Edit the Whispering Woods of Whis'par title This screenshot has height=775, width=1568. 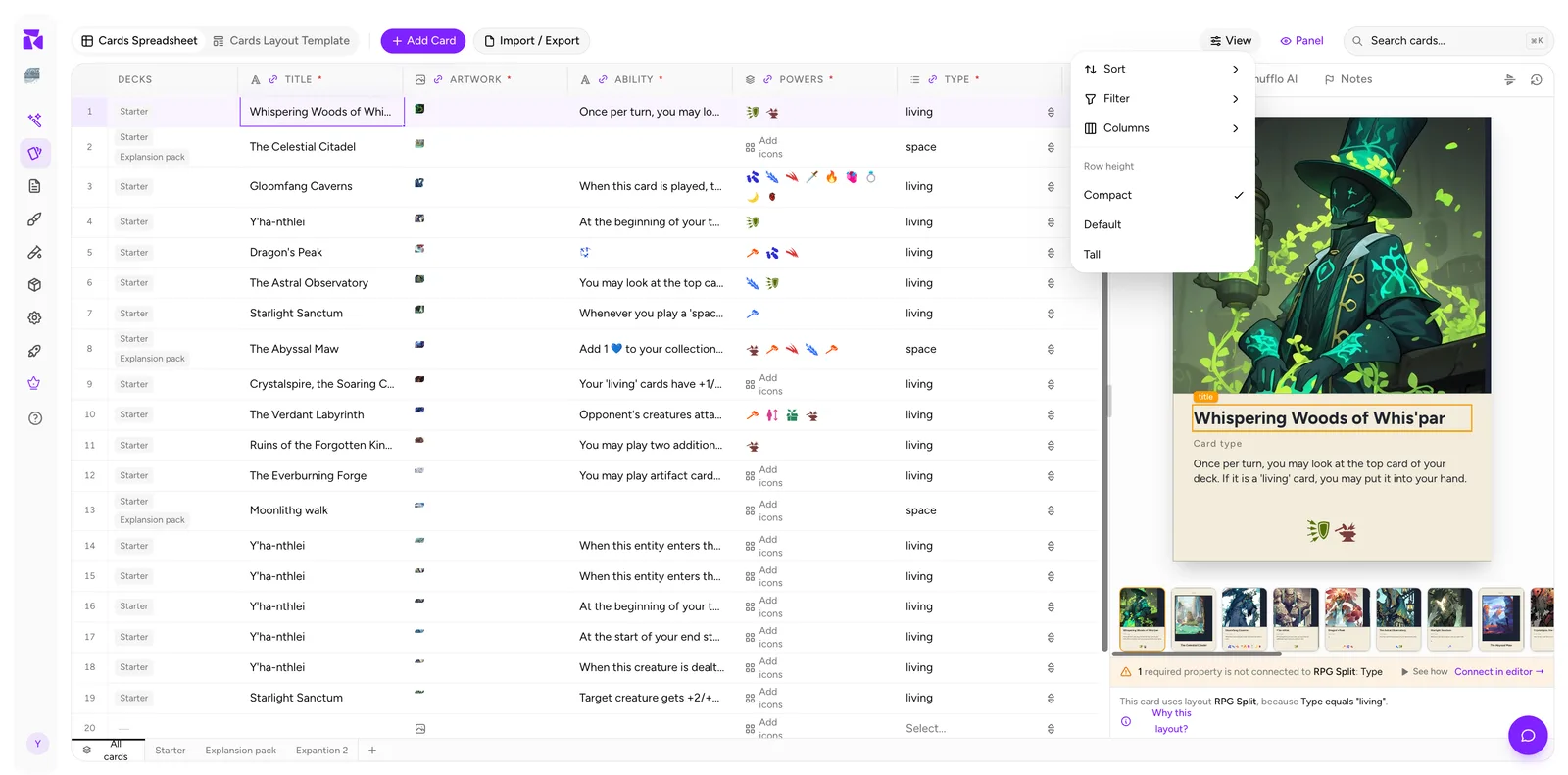[x=1331, y=418]
